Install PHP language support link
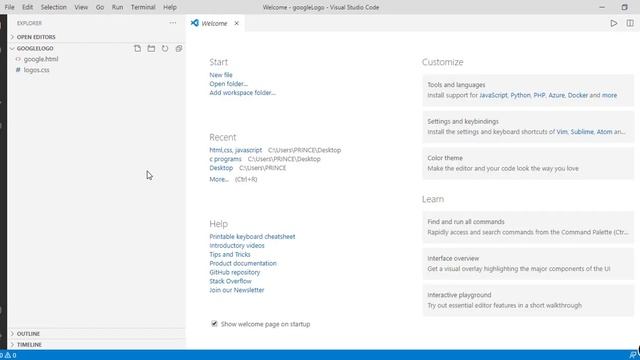Image resolution: width=640 pixels, height=360 pixels. click(539, 95)
